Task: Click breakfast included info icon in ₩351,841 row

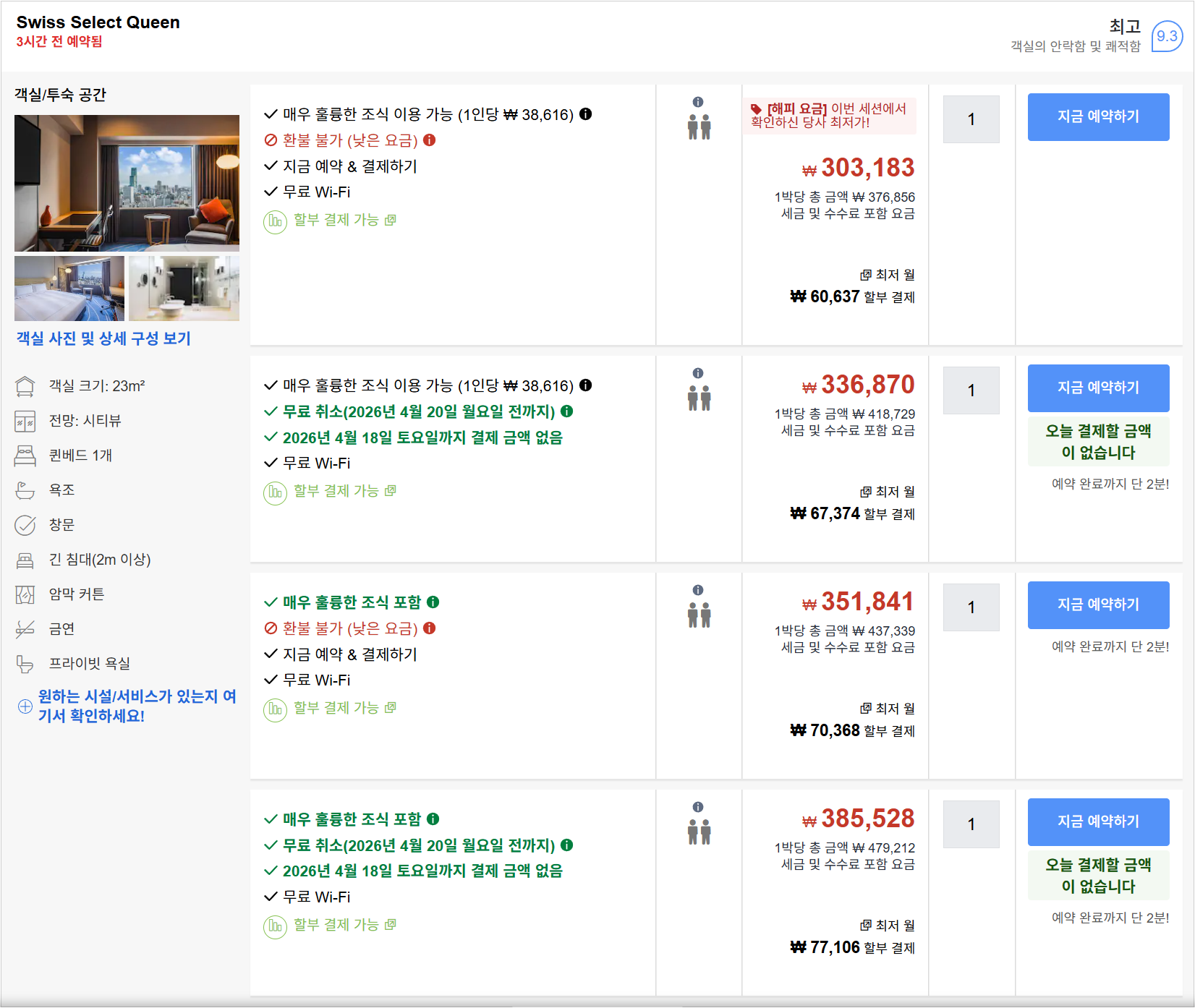Action: tap(433, 602)
